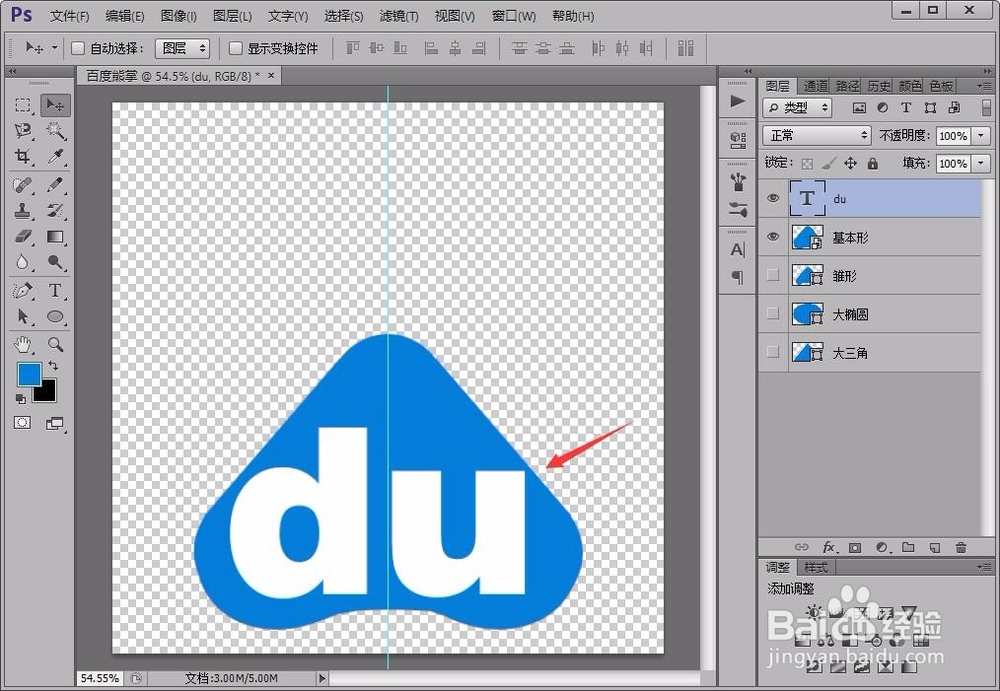Select the Healing Brush tool

pos(23,185)
